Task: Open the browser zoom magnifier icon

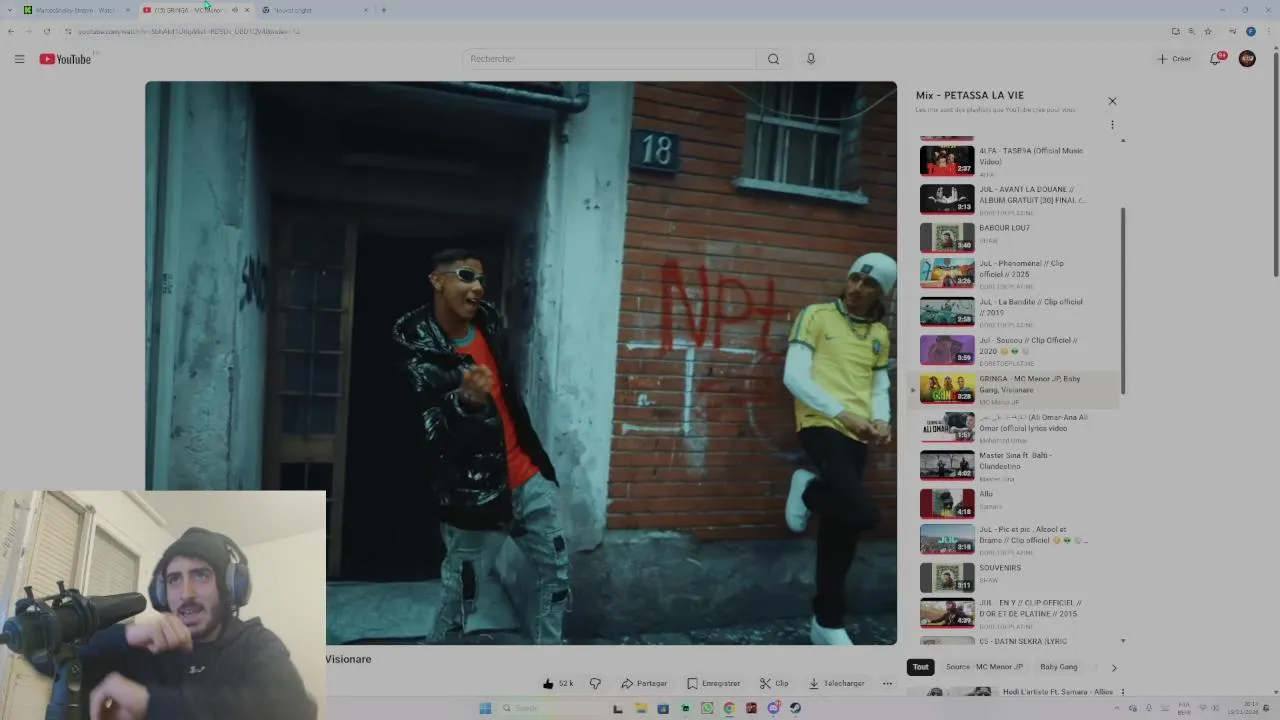Action: tap(1192, 31)
